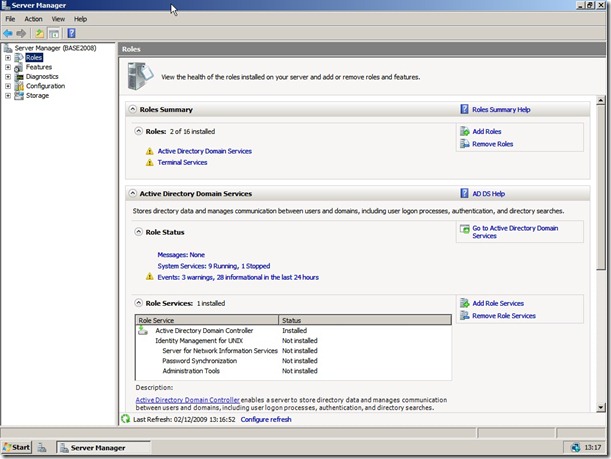Click the Role Service column header
The width and height of the screenshot is (611, 459).
point(207,320)
